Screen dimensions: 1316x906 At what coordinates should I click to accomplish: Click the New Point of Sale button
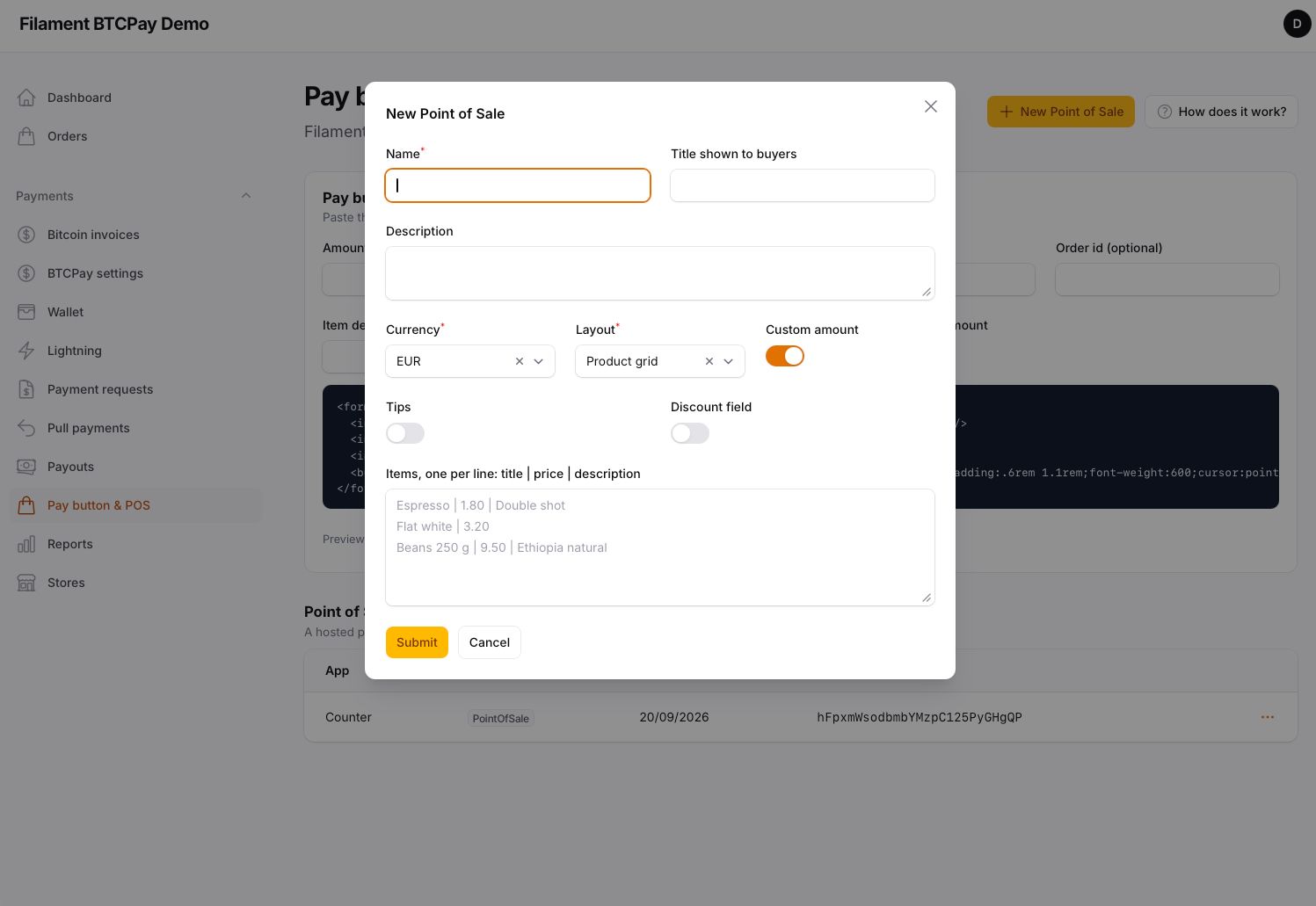[x=1061, y=112]
